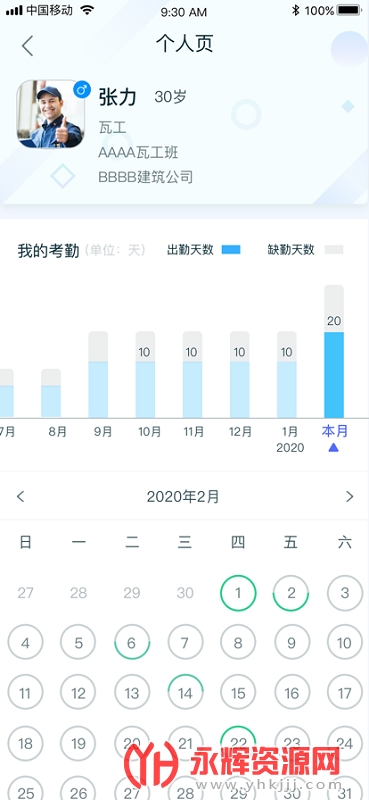Select the 本月 bar showing 20
The height and width of the screenshot is (800, 369).
[334, 351]
